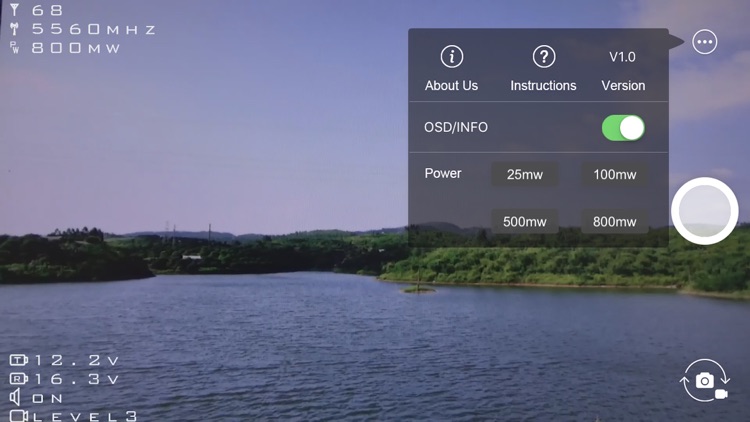750x422 pixels.
Task: Tap the transmitter battery 12.2V reading
Action: pos(77,360)
